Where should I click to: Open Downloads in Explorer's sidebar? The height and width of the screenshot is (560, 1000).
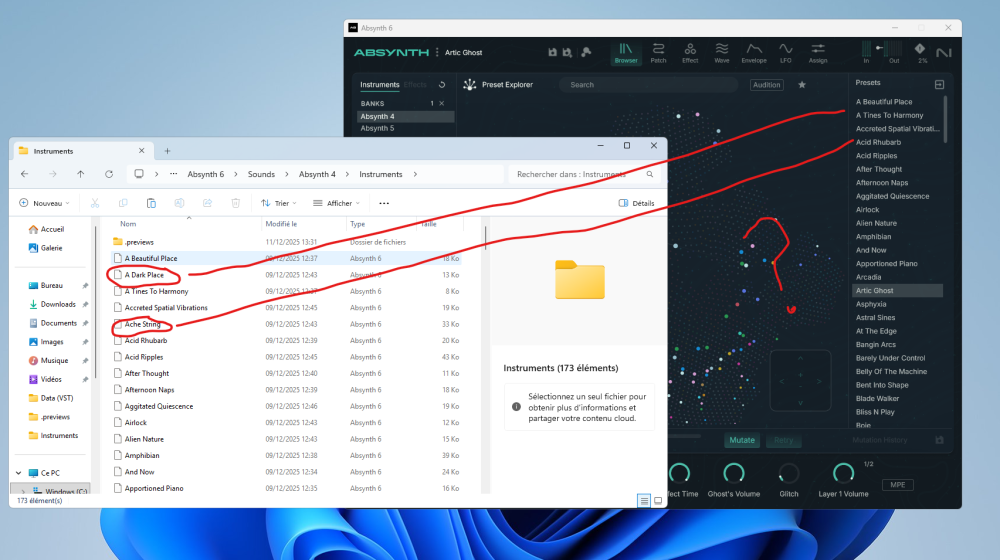(x=58, y=304)
